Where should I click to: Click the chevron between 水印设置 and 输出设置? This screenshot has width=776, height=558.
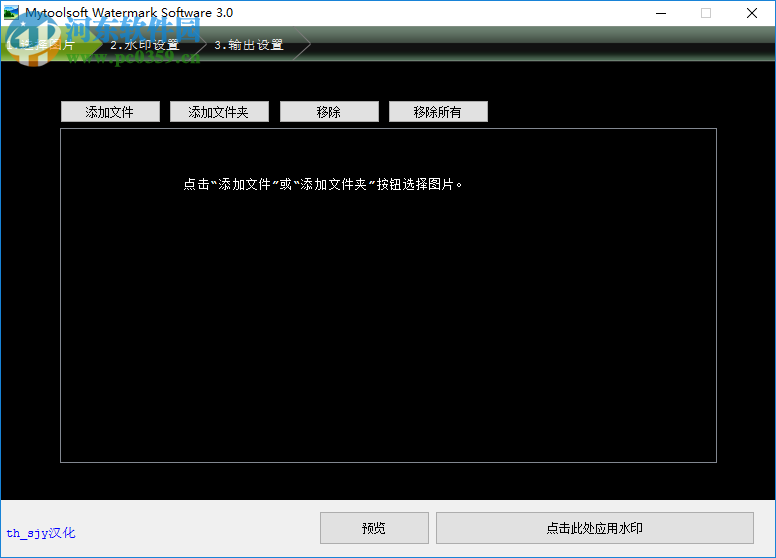(199, 44)
